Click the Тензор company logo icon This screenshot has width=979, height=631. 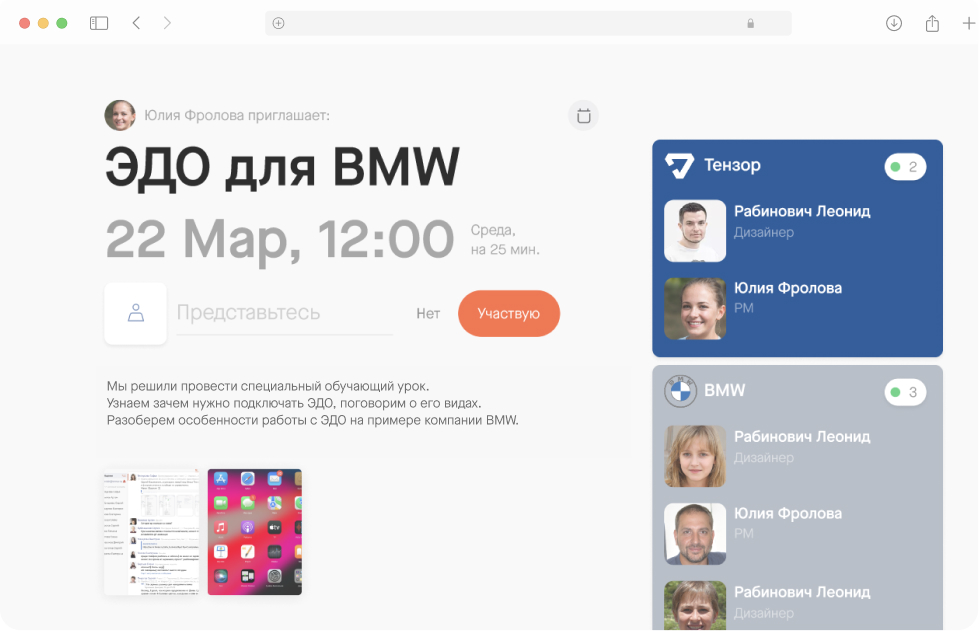pos(679,165)
